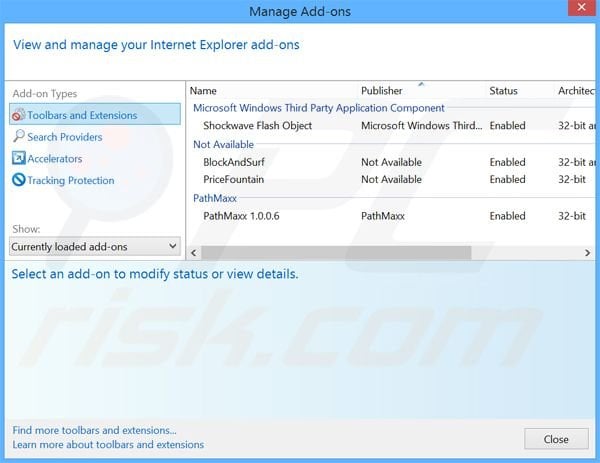Sort add-ons by Publisher column header

(382, 91)
